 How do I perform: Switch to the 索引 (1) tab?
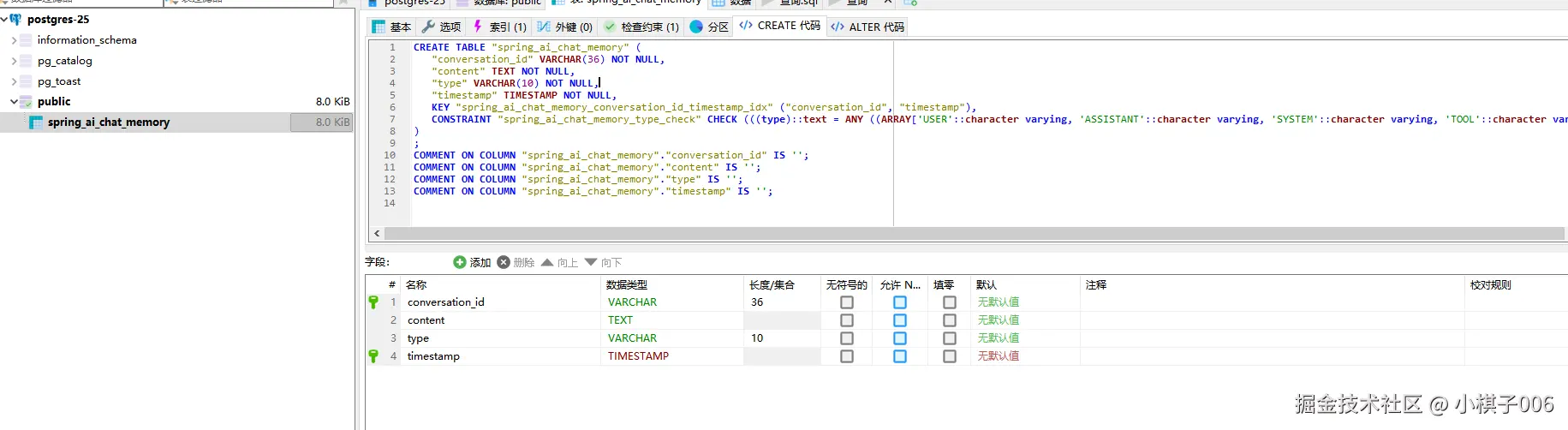(x=500, y=27)
